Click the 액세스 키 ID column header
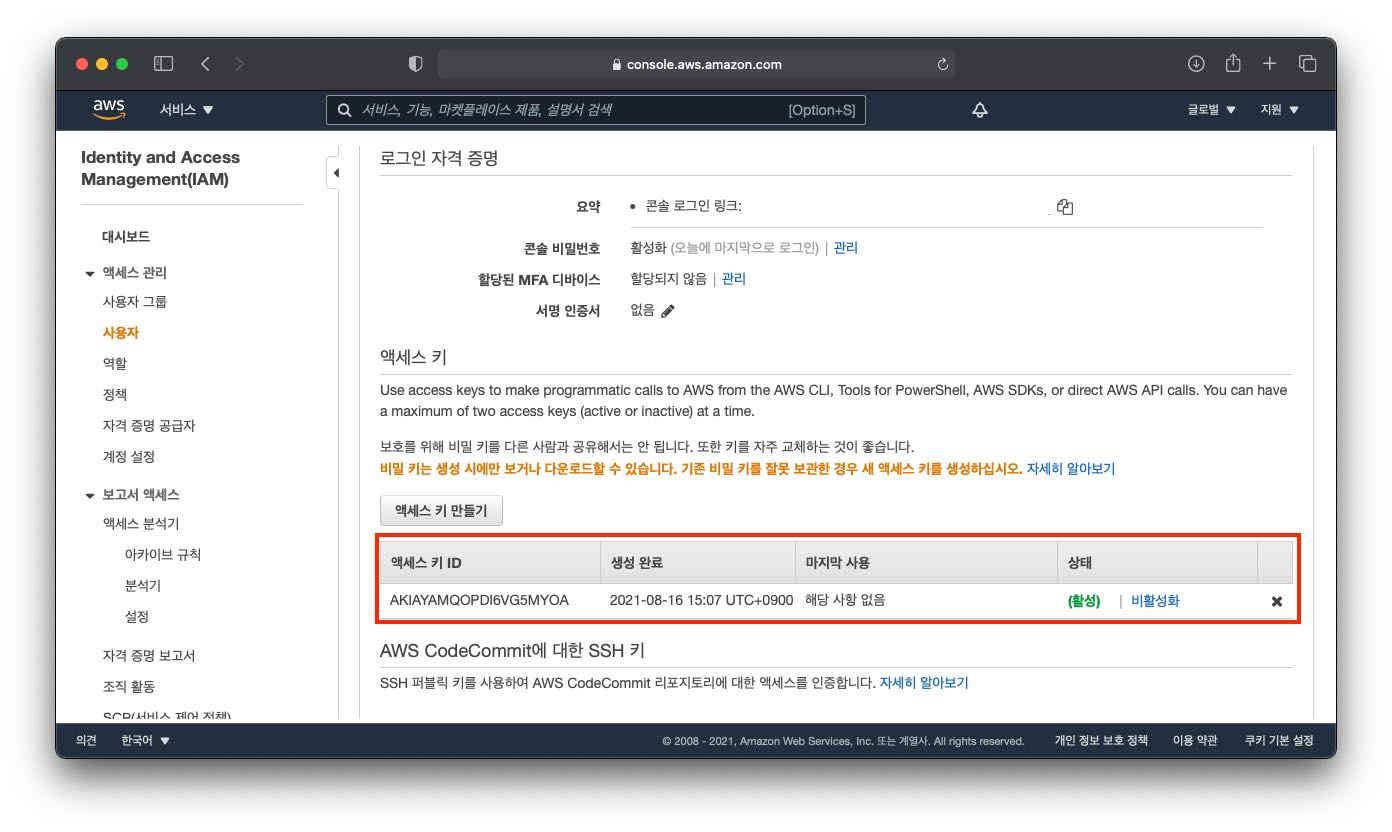The height and width of the screenshot is (832, 1392). (x=490, y=563)
